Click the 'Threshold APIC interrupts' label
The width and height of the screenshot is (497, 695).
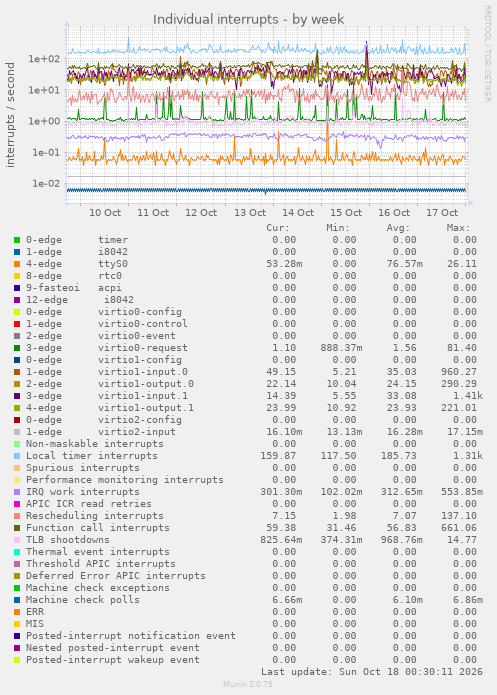[x=101, y=564]
